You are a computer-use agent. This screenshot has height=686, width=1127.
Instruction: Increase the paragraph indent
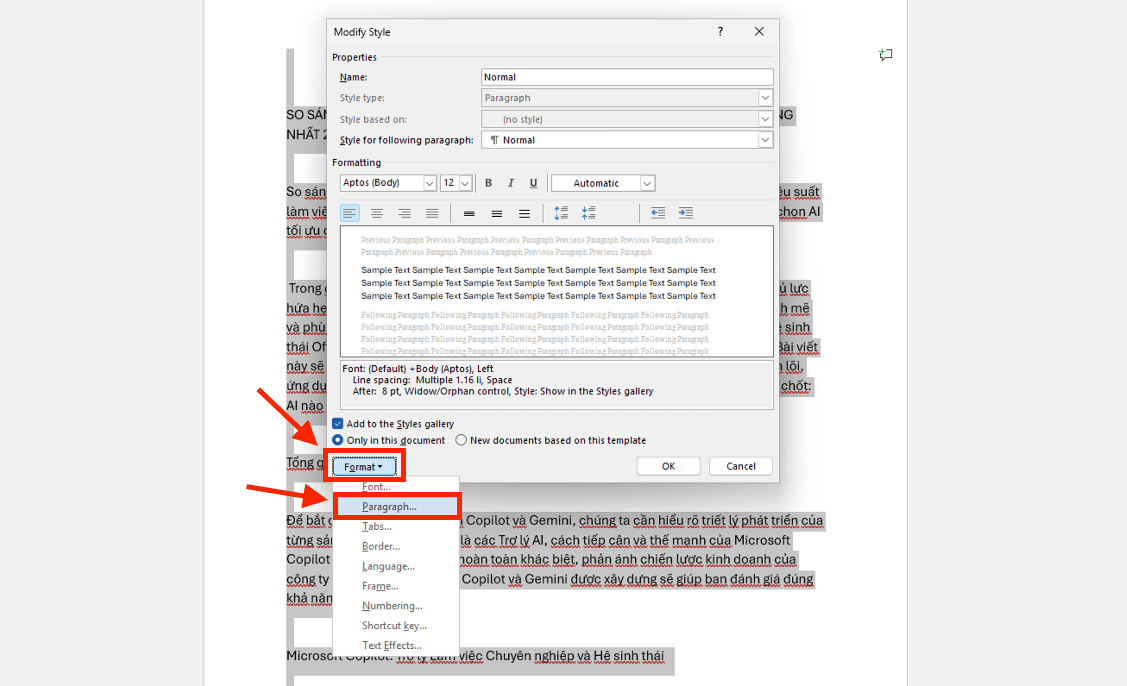click(686, 212)
